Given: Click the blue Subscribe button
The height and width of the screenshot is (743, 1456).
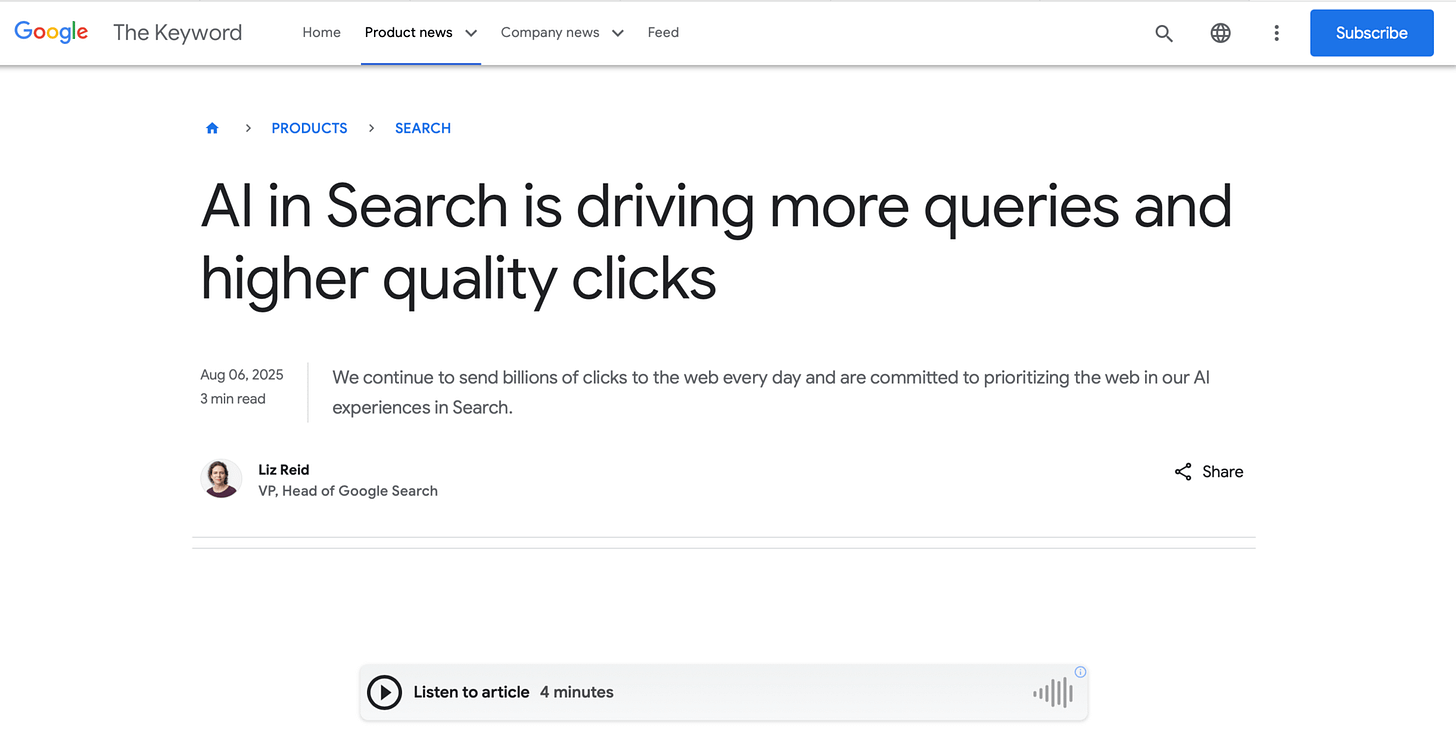Looking at the screenshot, I should (1371, 33).
